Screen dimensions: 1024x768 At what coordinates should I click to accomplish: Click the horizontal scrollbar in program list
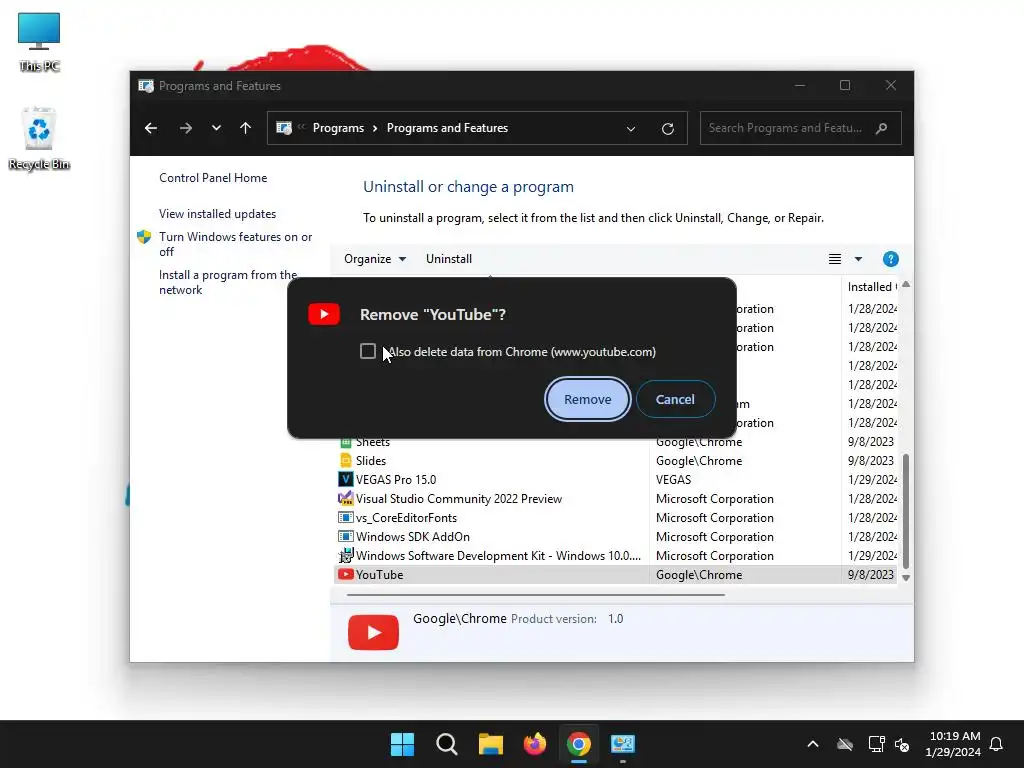pyautogui.click(x=536, y=595)
